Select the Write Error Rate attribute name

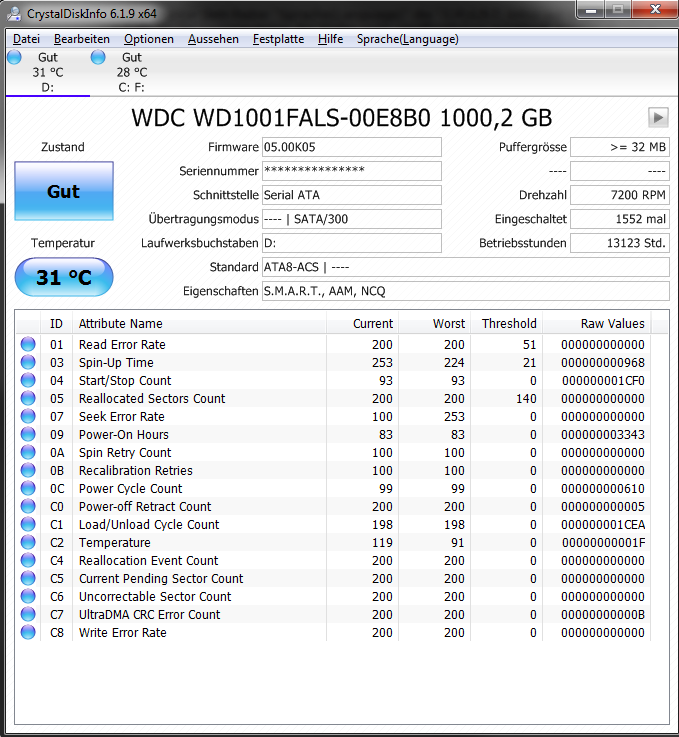click(123, 633)
